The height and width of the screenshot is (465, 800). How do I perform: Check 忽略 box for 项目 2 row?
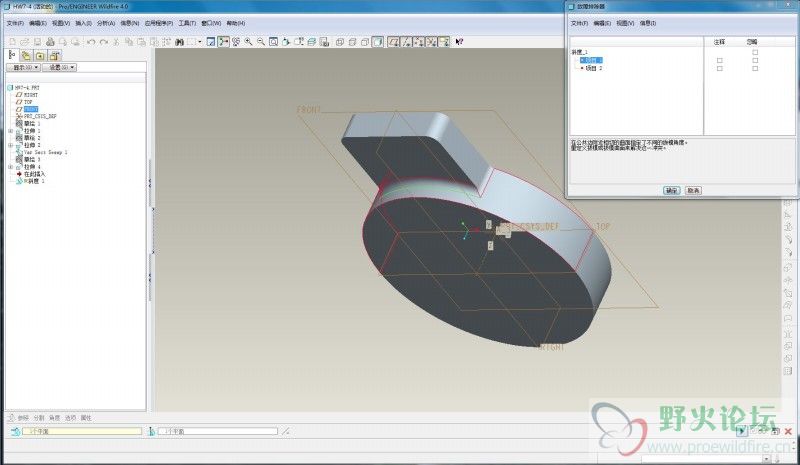pos(755,68)
